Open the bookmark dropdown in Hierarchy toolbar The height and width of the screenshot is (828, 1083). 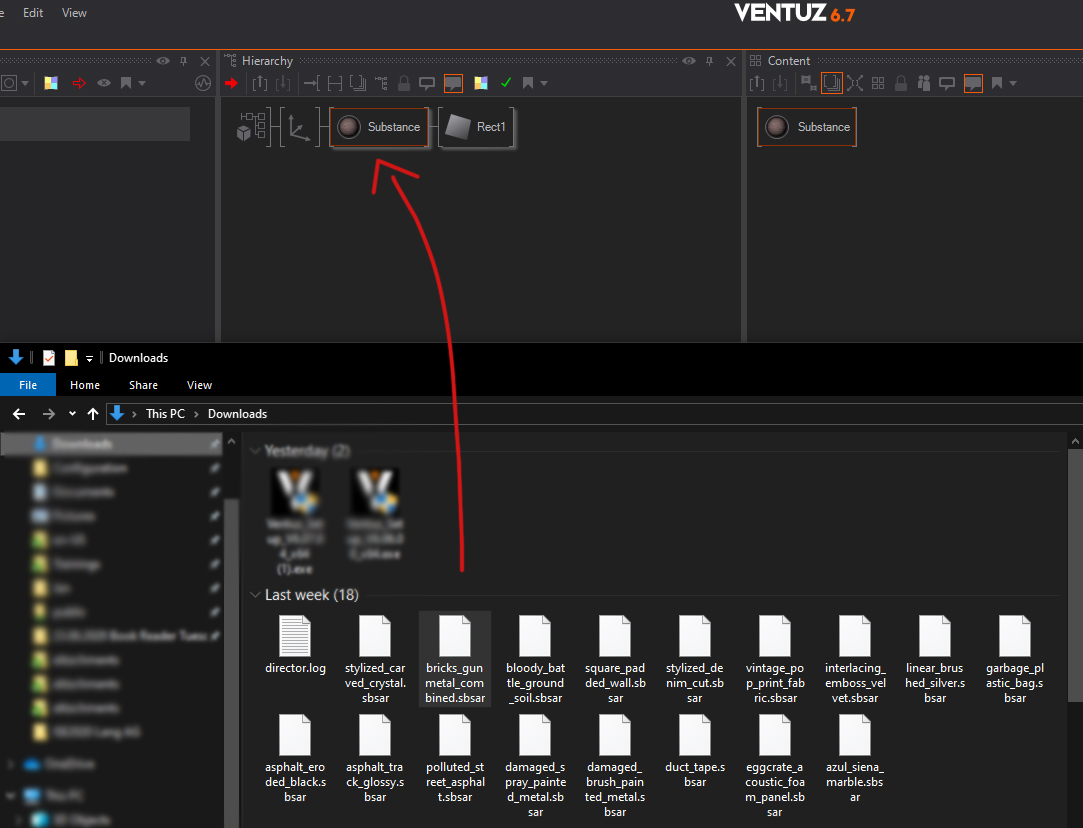(544, 83)
